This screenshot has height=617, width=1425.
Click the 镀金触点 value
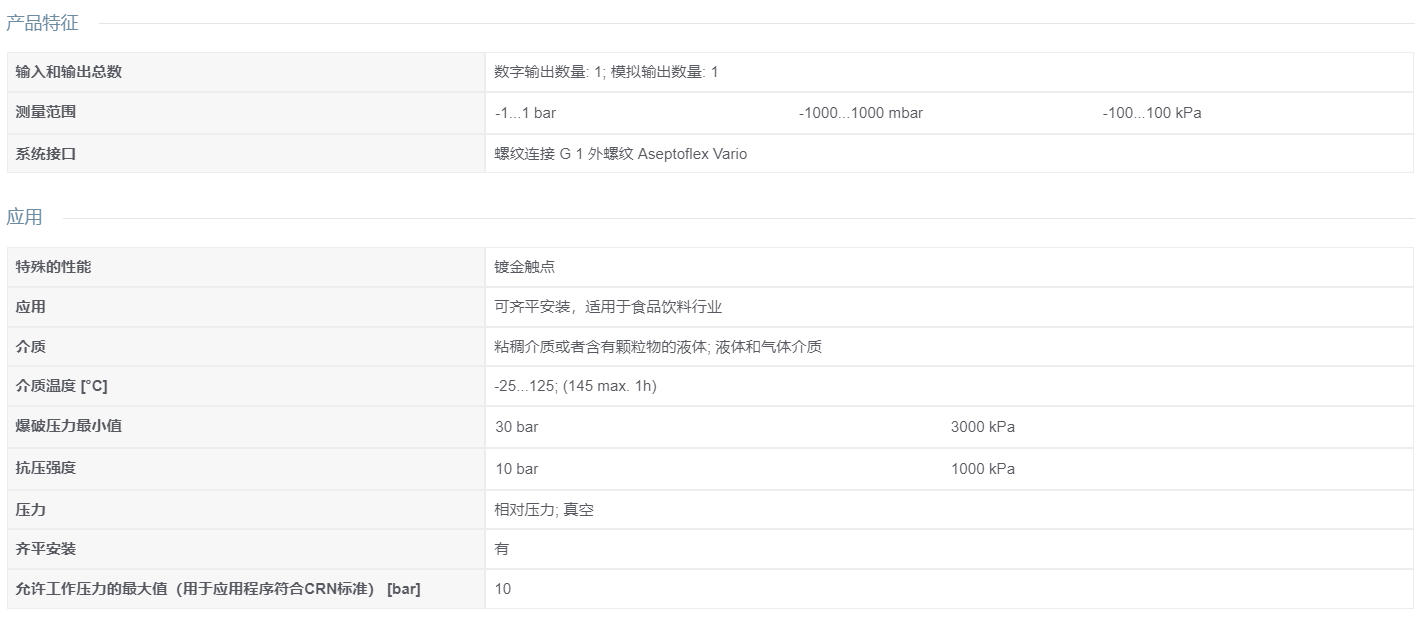click(x=524, y=267)
